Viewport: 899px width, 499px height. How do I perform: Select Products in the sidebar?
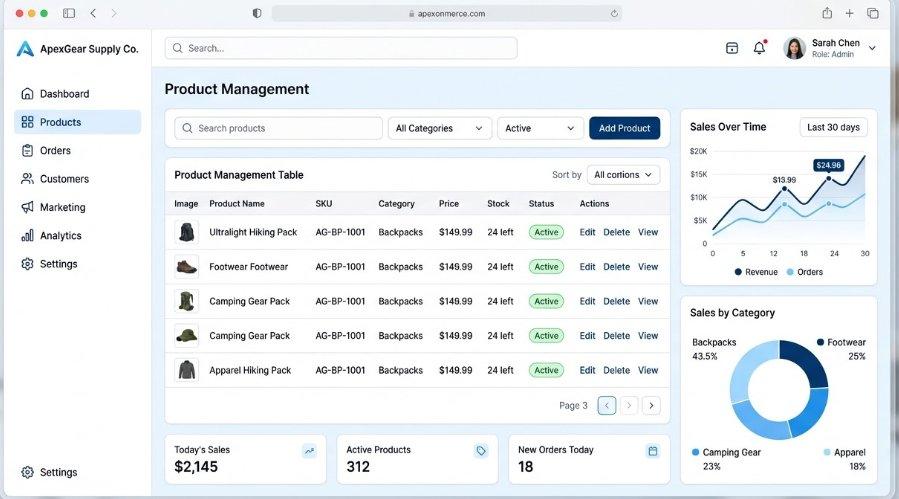tap(77, 122)
